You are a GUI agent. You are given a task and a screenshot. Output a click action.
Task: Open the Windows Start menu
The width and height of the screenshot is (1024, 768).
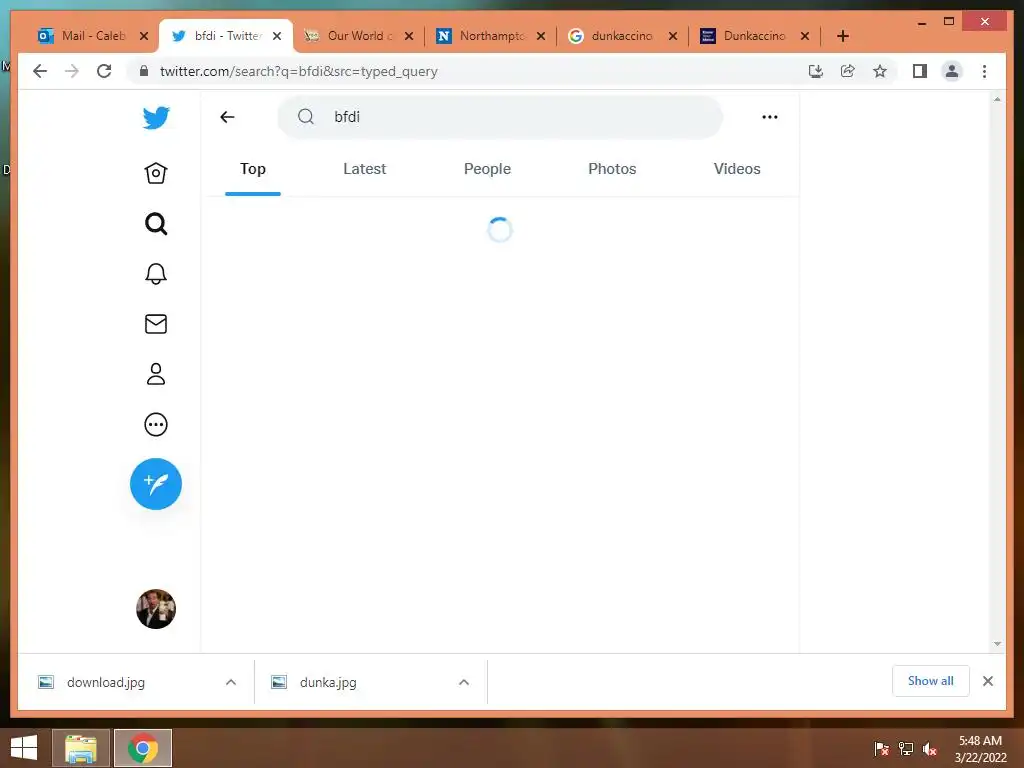(x=24, y=748)
